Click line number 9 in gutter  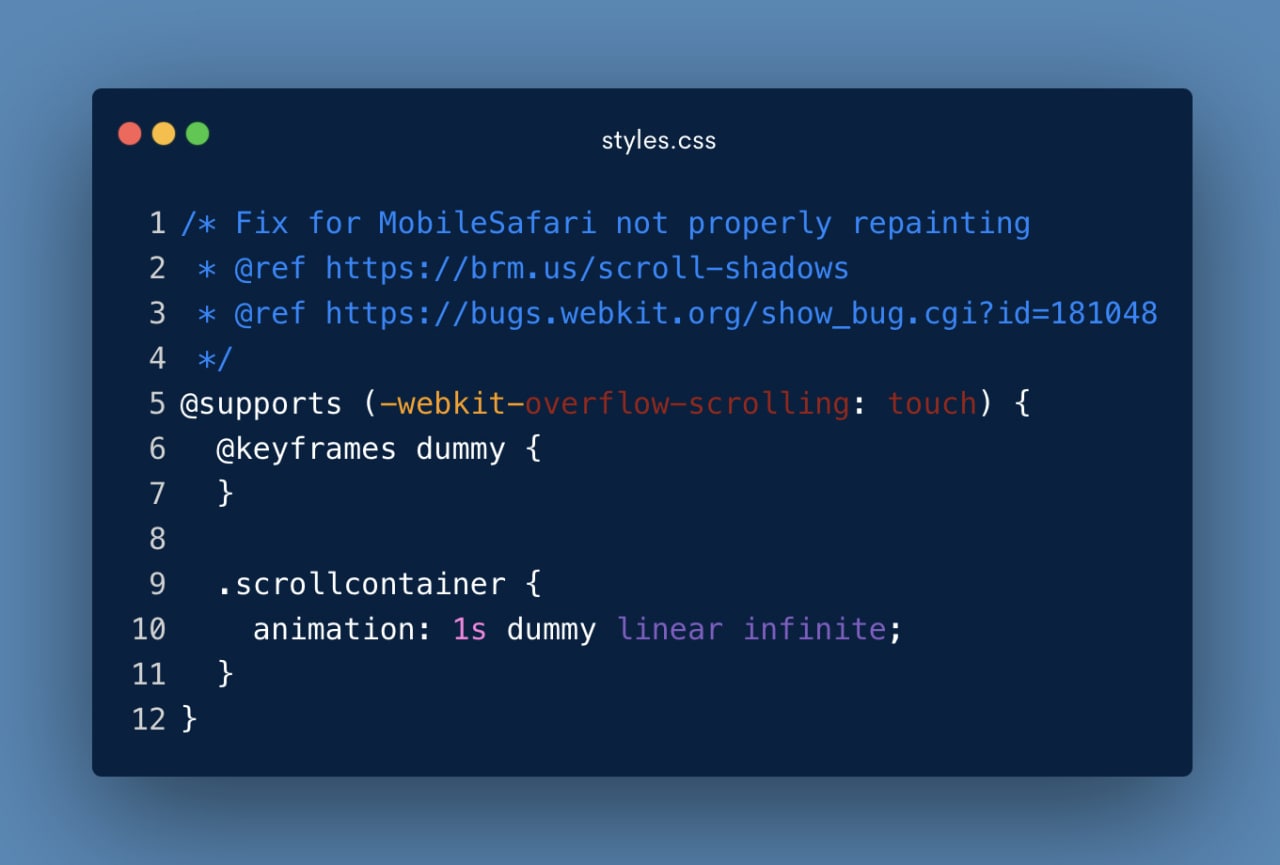[x=157, y=583]
